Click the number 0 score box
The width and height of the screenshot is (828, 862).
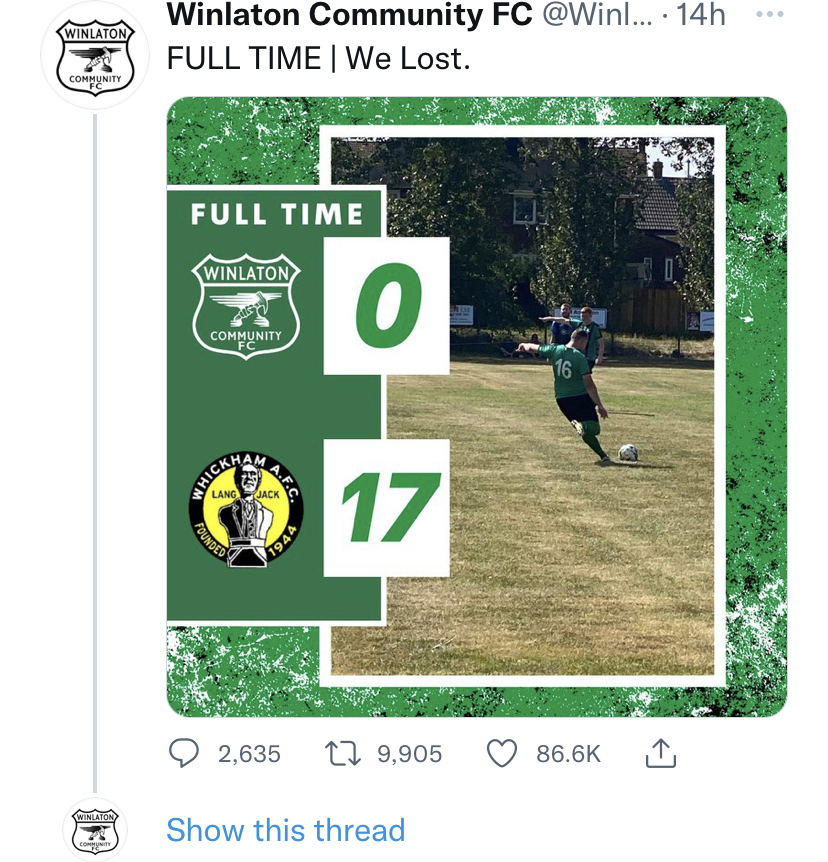387,305
